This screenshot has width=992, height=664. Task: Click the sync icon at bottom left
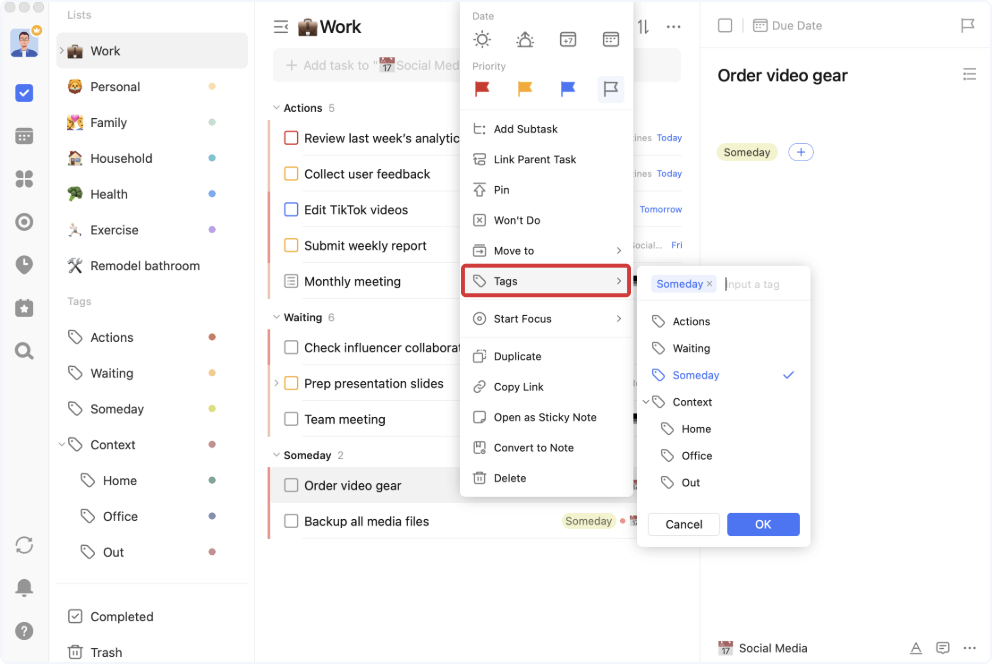tap(26, 545)
